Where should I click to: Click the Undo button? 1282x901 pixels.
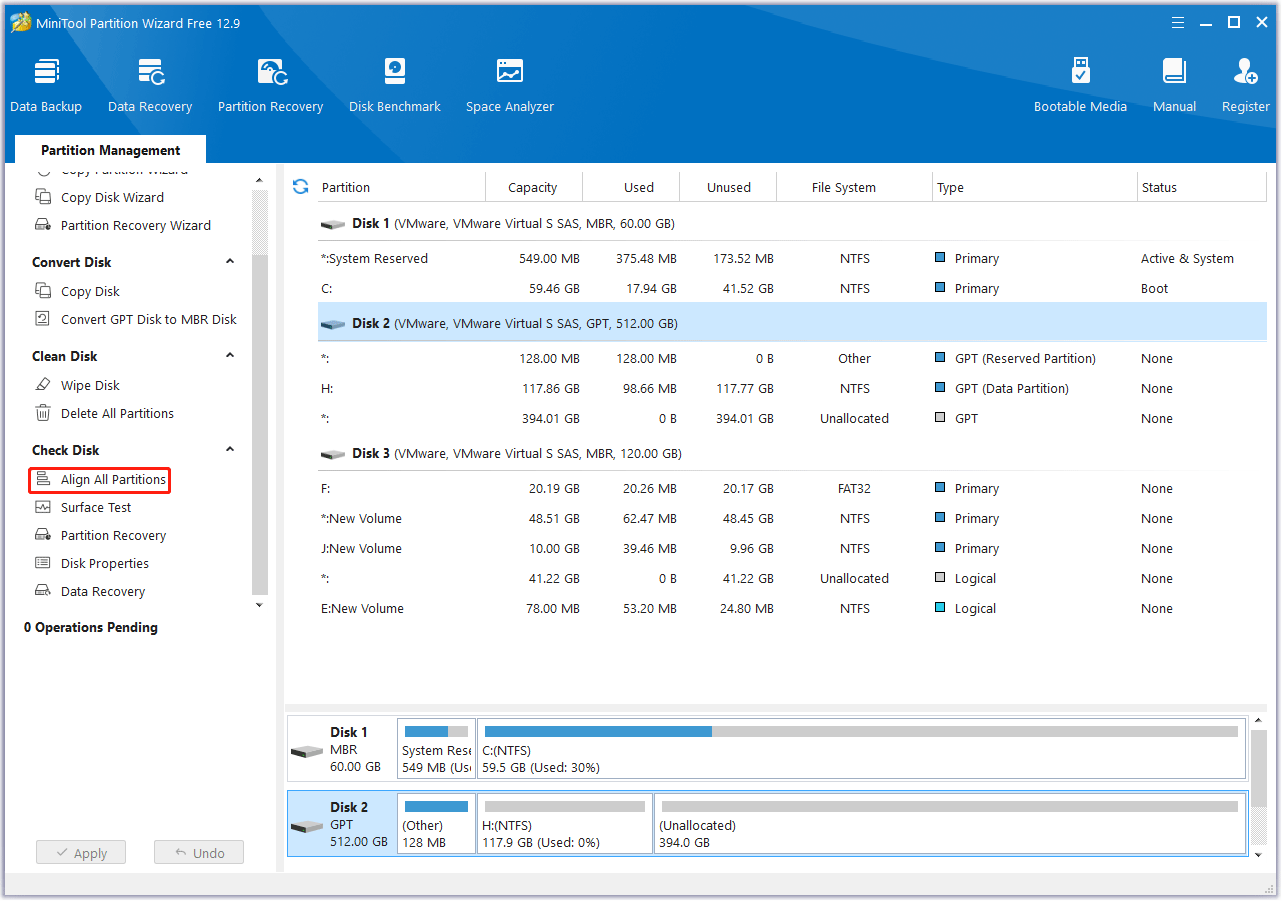point(199,853)
